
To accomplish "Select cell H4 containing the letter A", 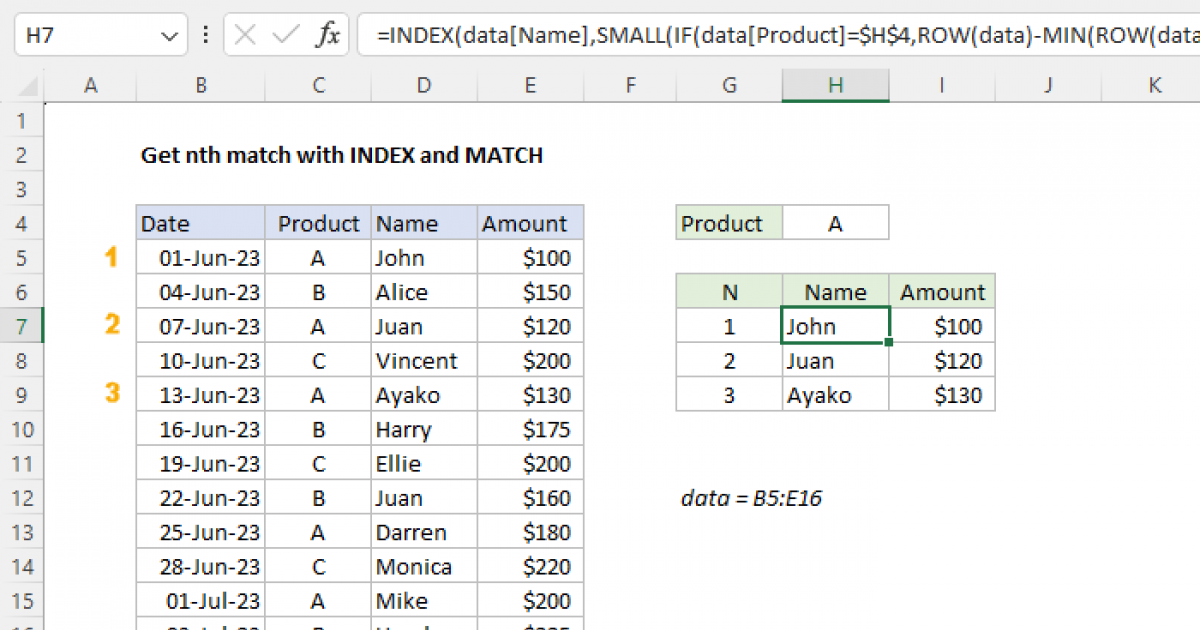I will click(x=836, y=222).
